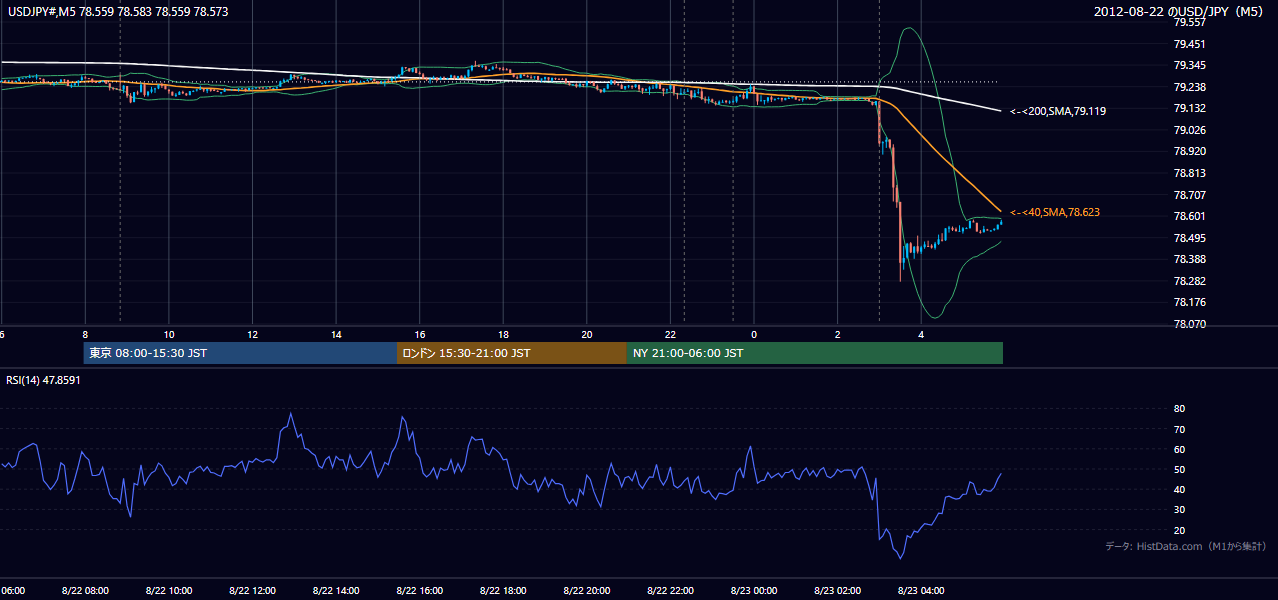Click the 8/22 16:00 bottom time label

coord(419,590)
